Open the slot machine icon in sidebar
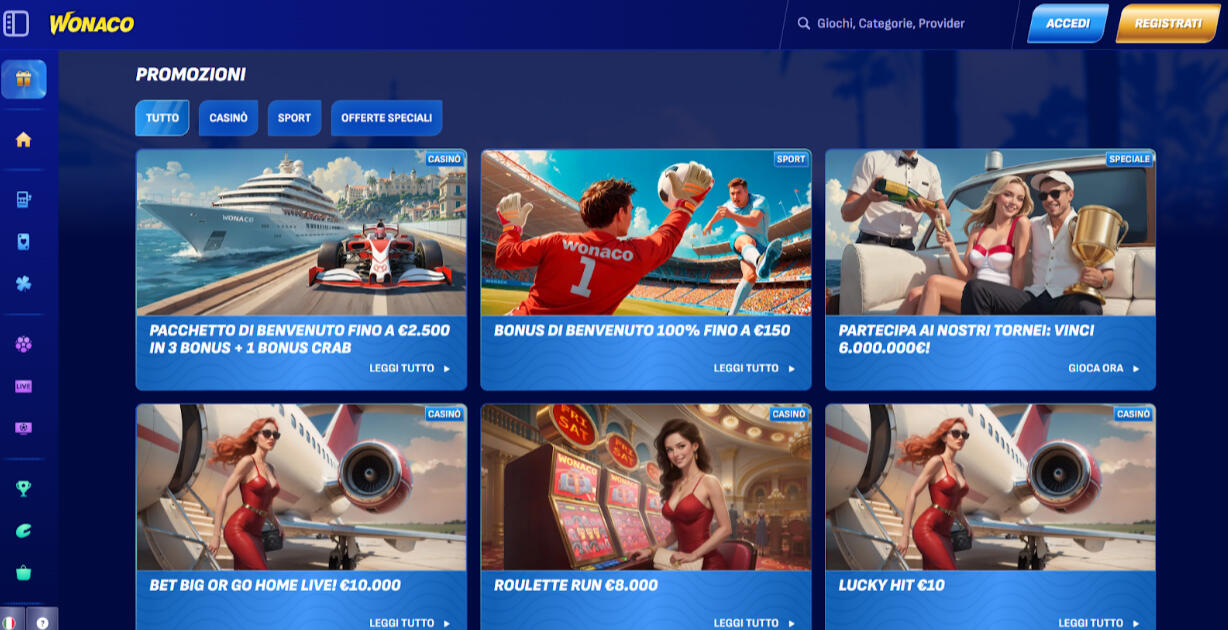The width and height of the screenshot is (1228, 630). (23, 200)
